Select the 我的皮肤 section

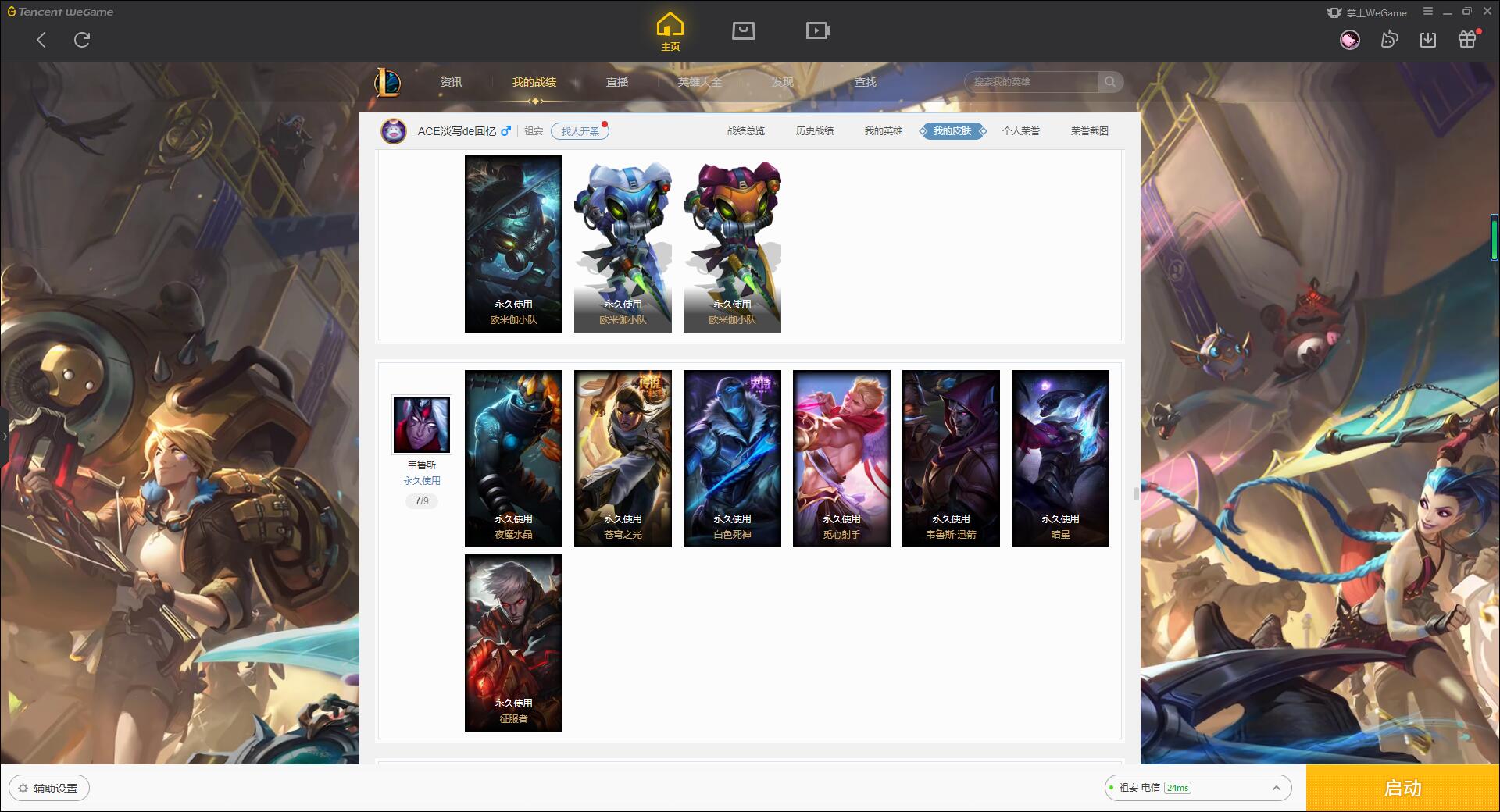coord(952,131)
